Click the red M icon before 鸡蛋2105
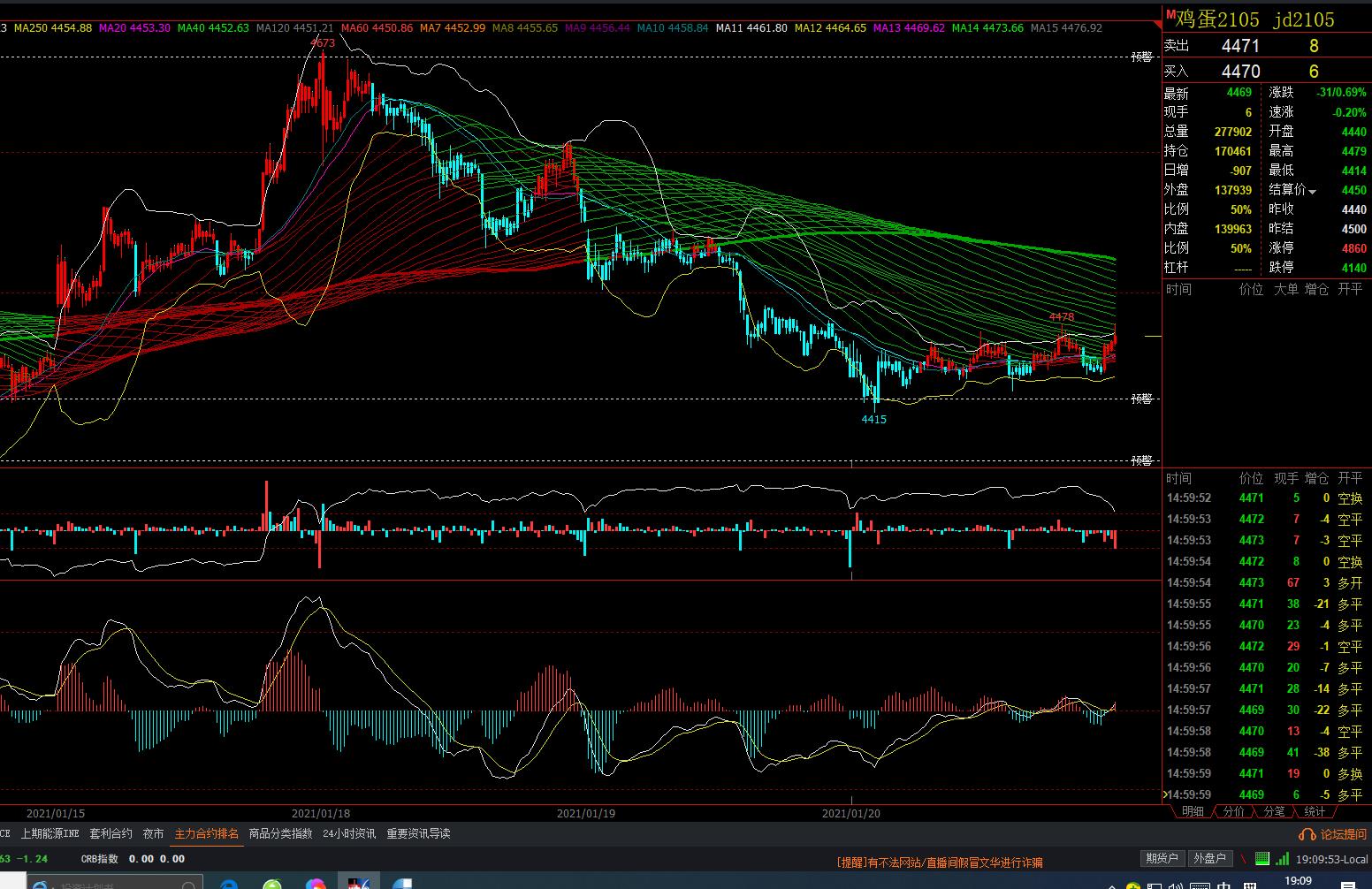Screen dimensions: 1372x889 pos(1170,15)
